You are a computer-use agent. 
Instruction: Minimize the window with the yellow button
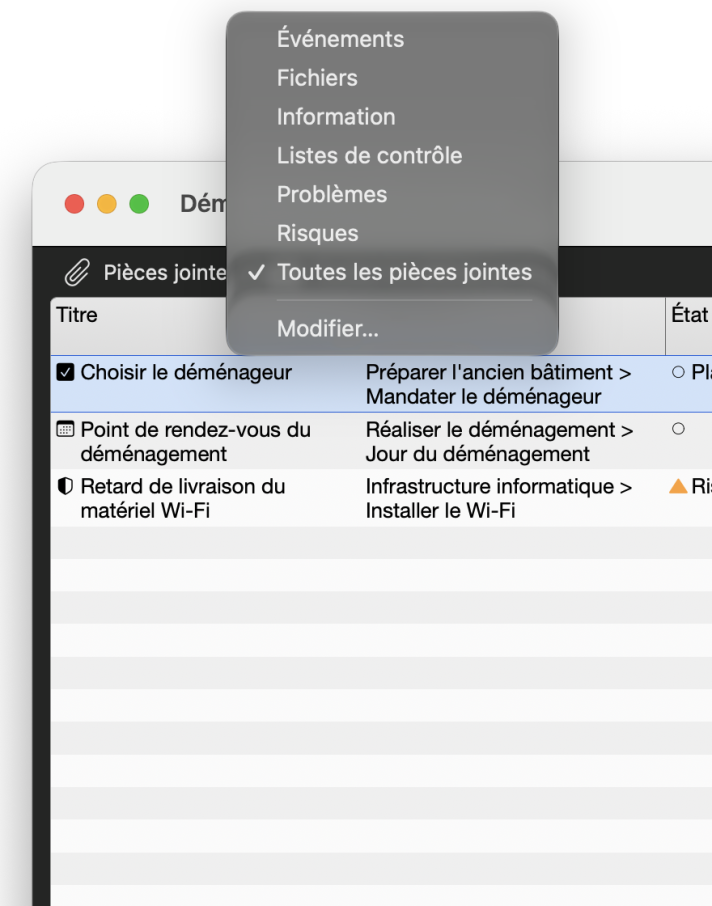(x=107, y=204)
